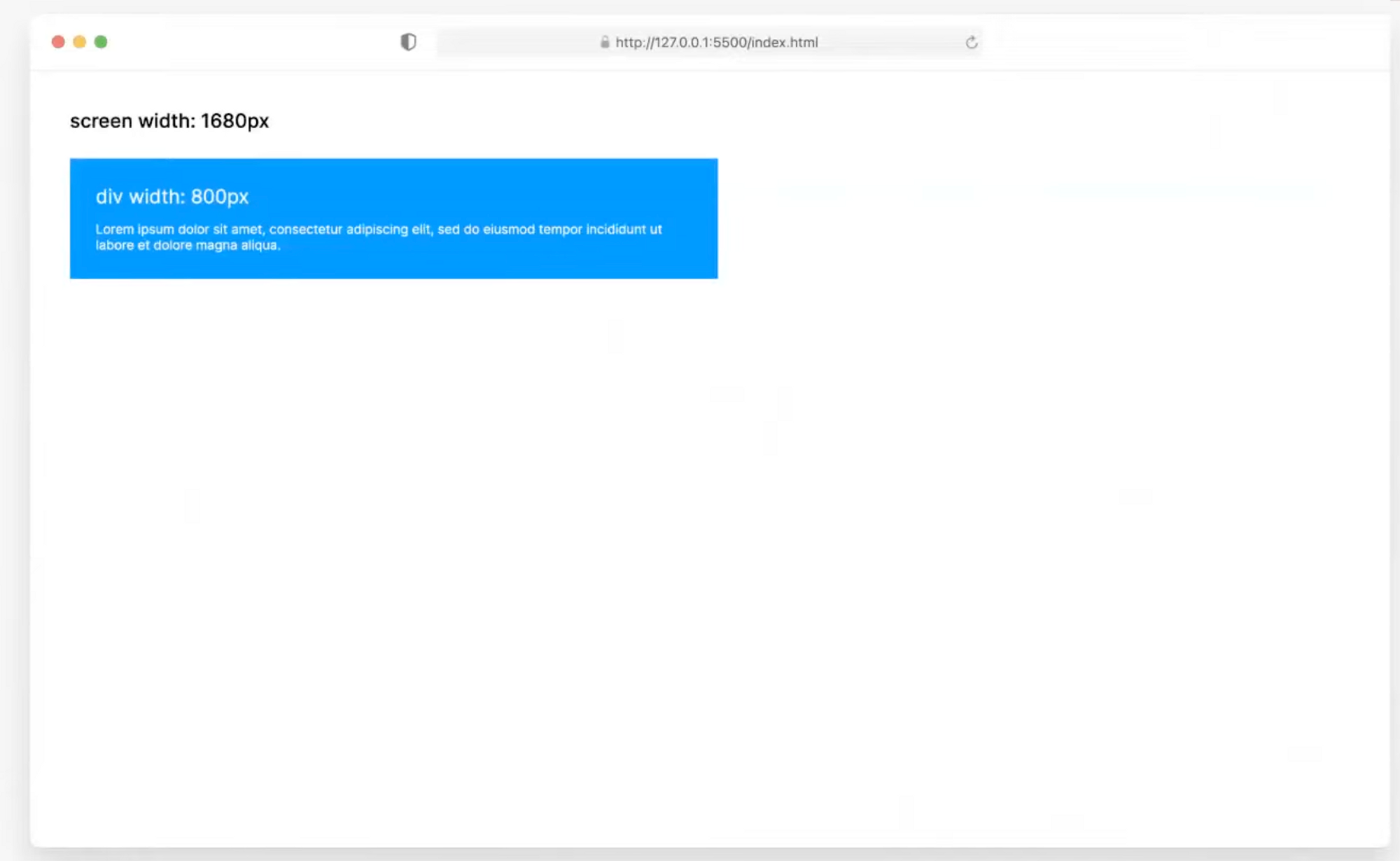
Task: Click the lock icon in the address bar
Action: click(x=605, y=42)
